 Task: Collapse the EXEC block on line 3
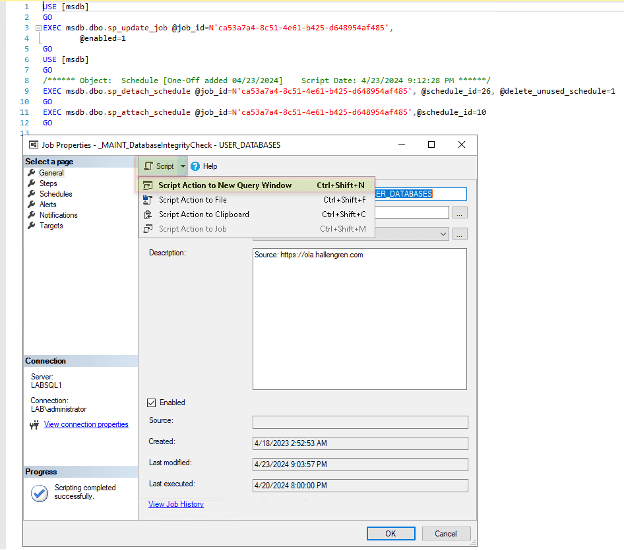click(39, 28)
